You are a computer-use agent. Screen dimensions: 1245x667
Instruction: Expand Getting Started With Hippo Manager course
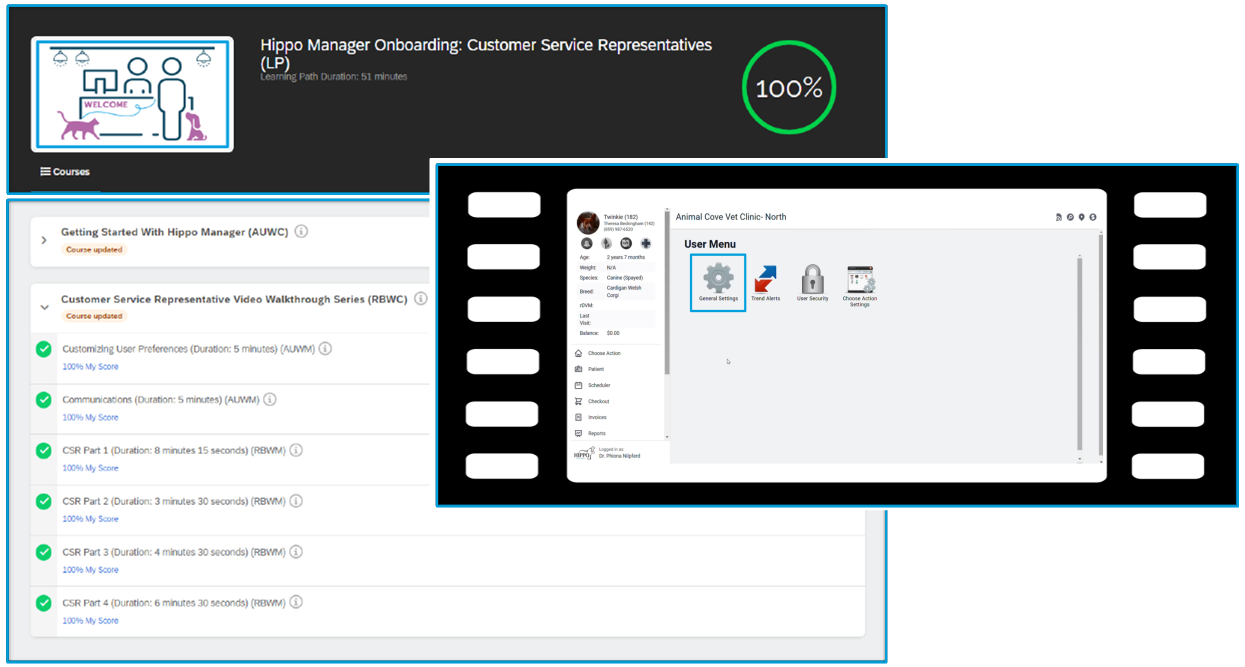[44, 240]
